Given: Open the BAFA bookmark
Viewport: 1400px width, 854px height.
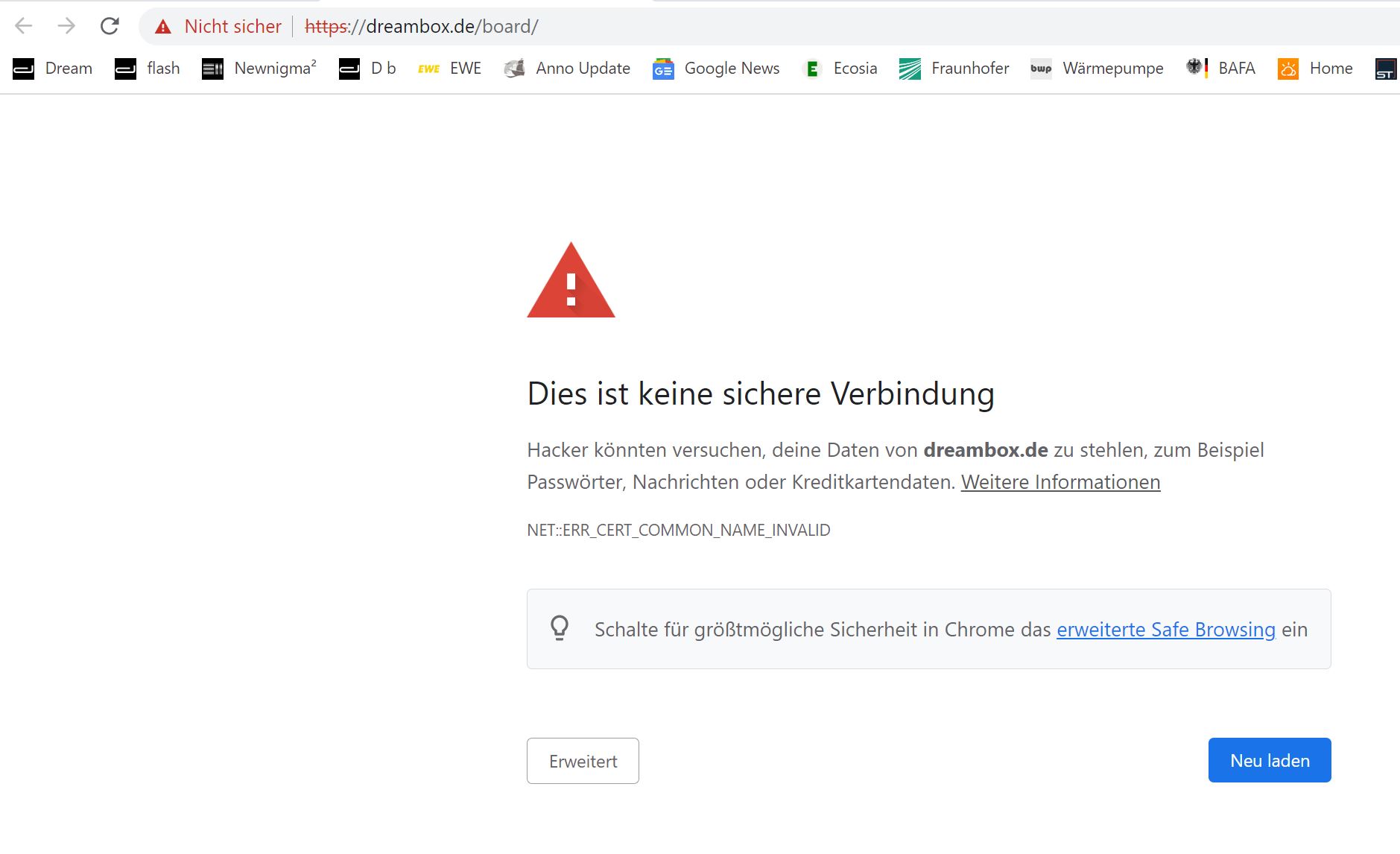Looking at the screenshot, I should point(1221,69).
